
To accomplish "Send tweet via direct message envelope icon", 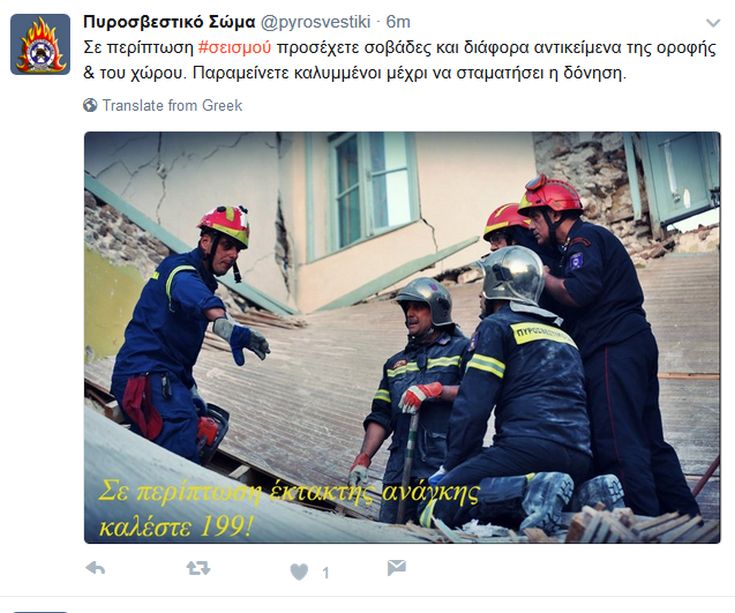I will click(397, 568).
